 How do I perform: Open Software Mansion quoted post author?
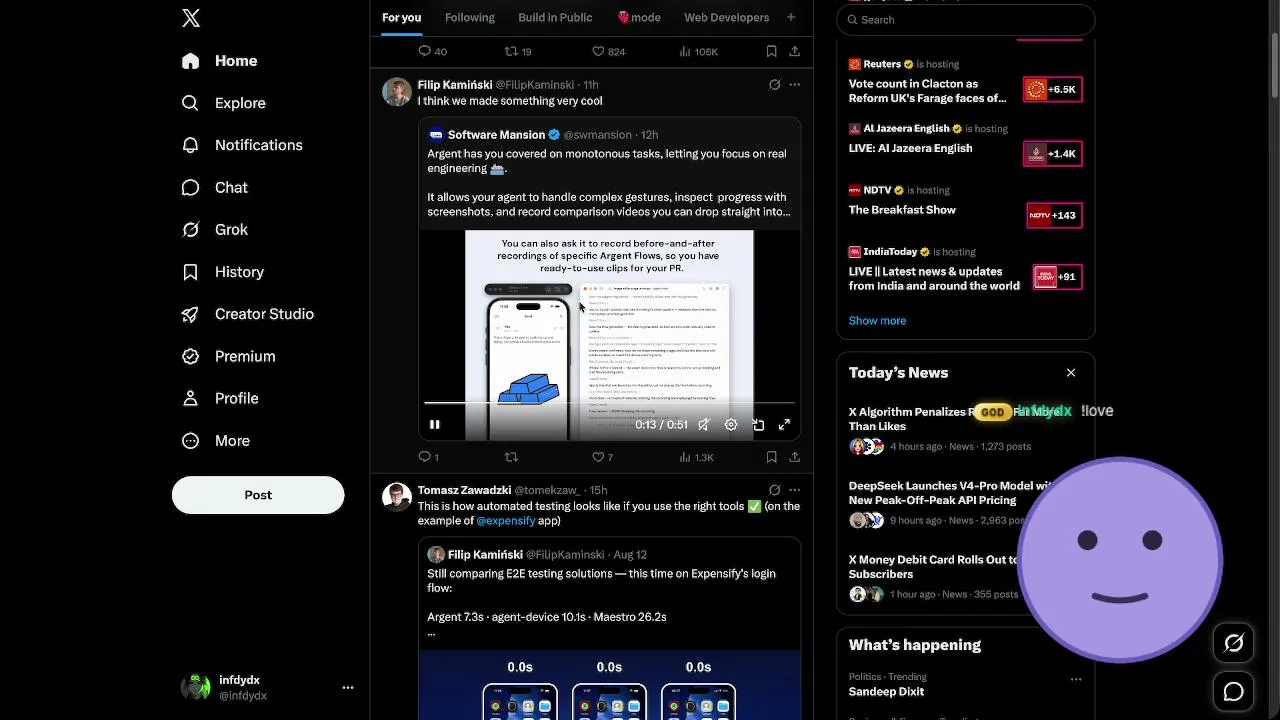click(496, 134)
